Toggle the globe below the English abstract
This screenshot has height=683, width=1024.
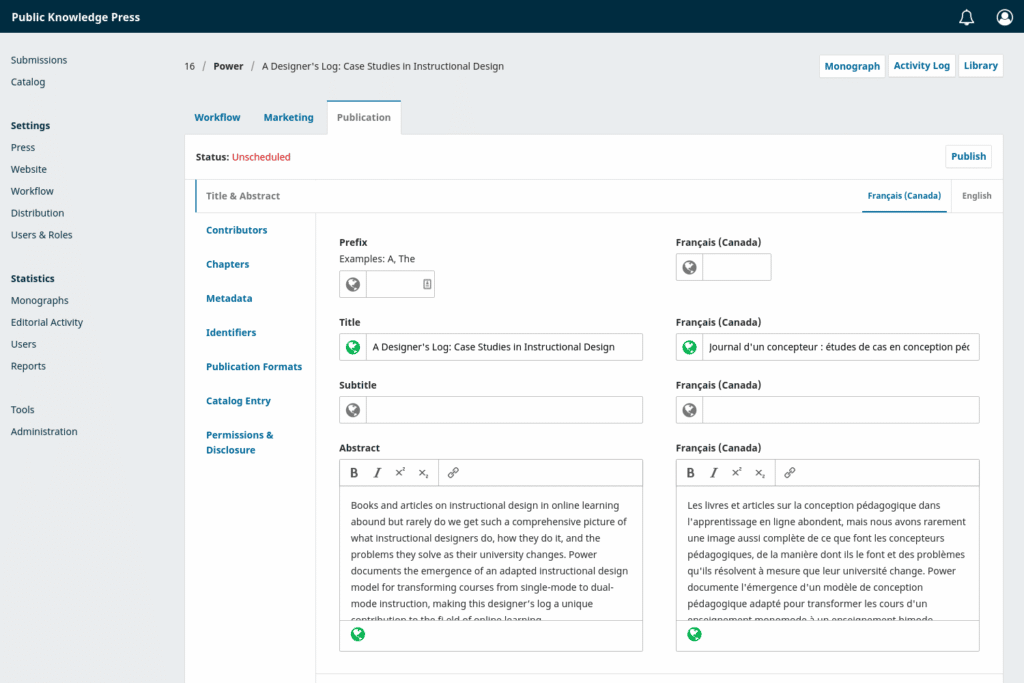pyautogui.click(x=358, y=634)
